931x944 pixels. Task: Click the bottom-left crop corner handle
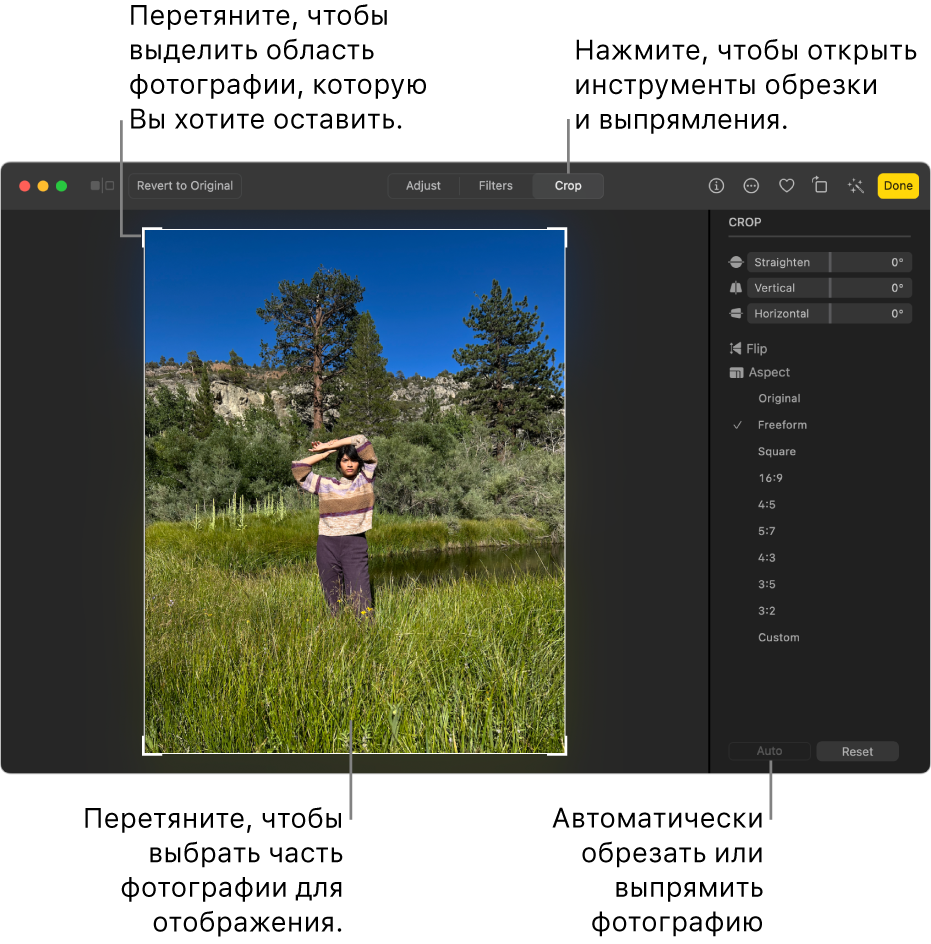pos(145,753)
